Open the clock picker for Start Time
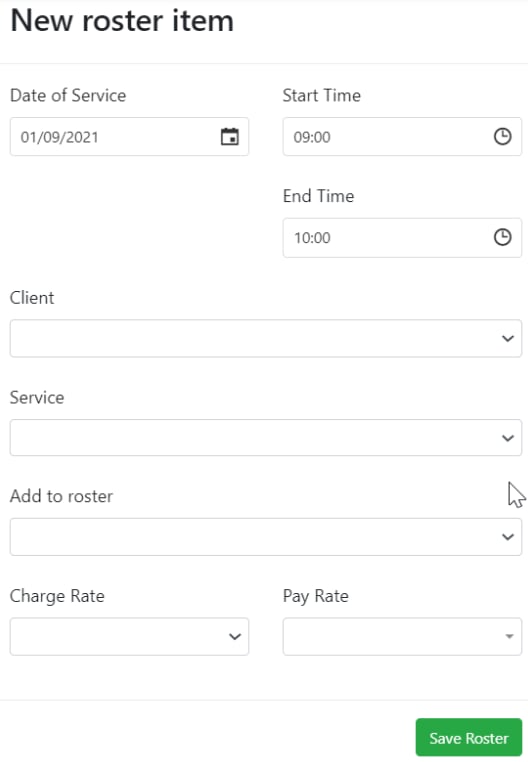The image size is (528, 762). click(502, 137)
